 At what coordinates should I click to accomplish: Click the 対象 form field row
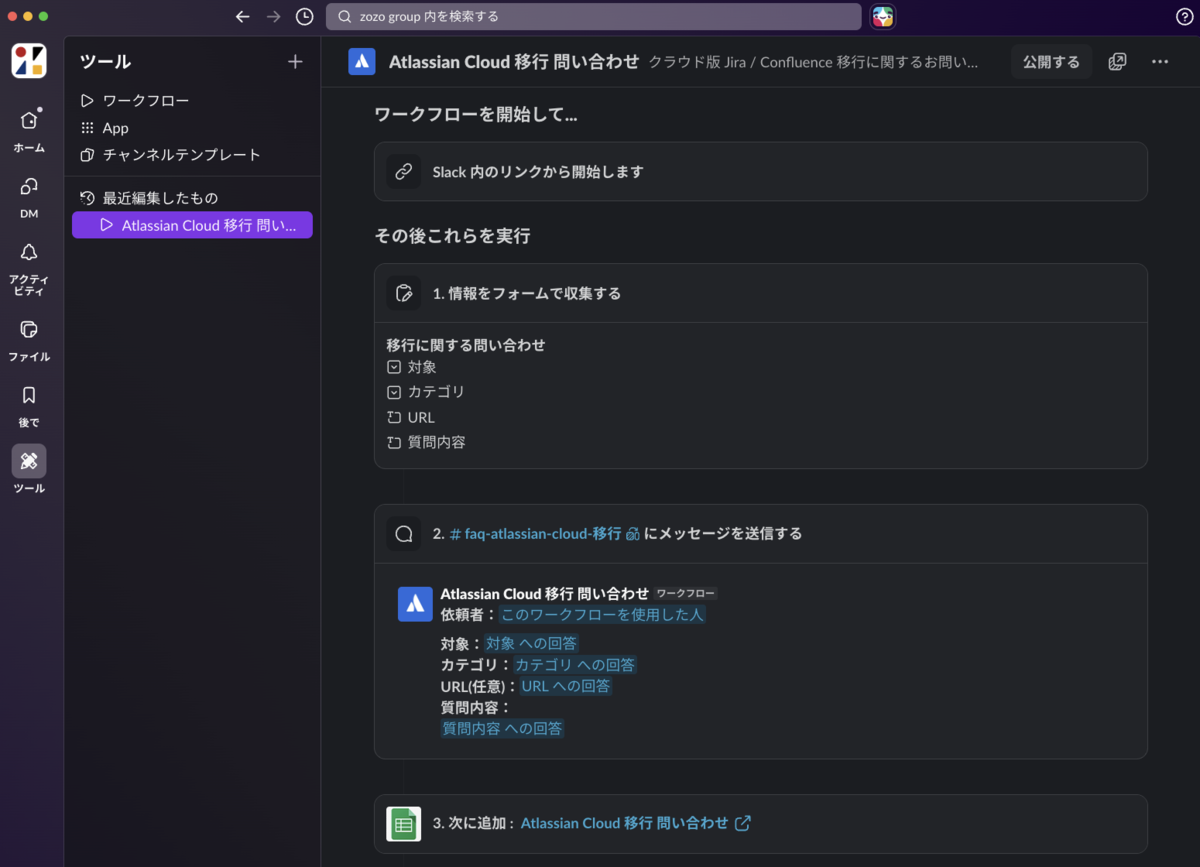pyautogui.click(x=412, y=367)
